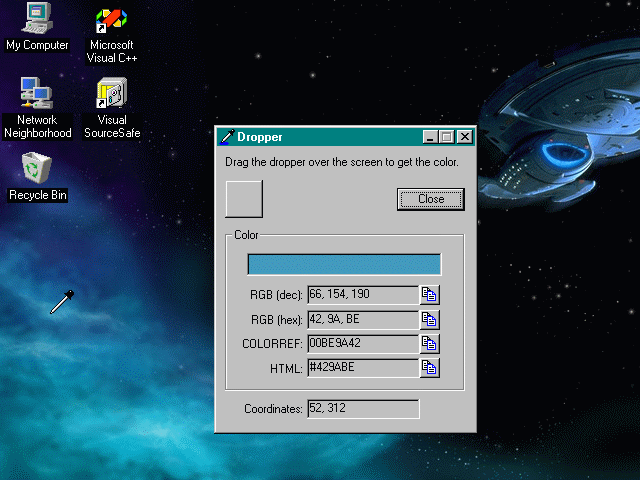This screenshot has height=480, width=640.
Task: Click the dropper source box in Dropper
Action: point(244,199)
